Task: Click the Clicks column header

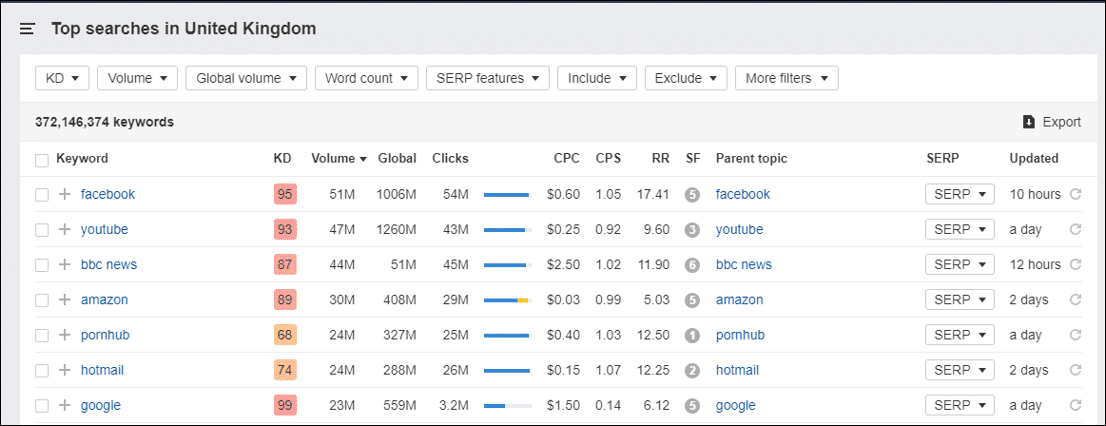Action: (x=450, y=159)
